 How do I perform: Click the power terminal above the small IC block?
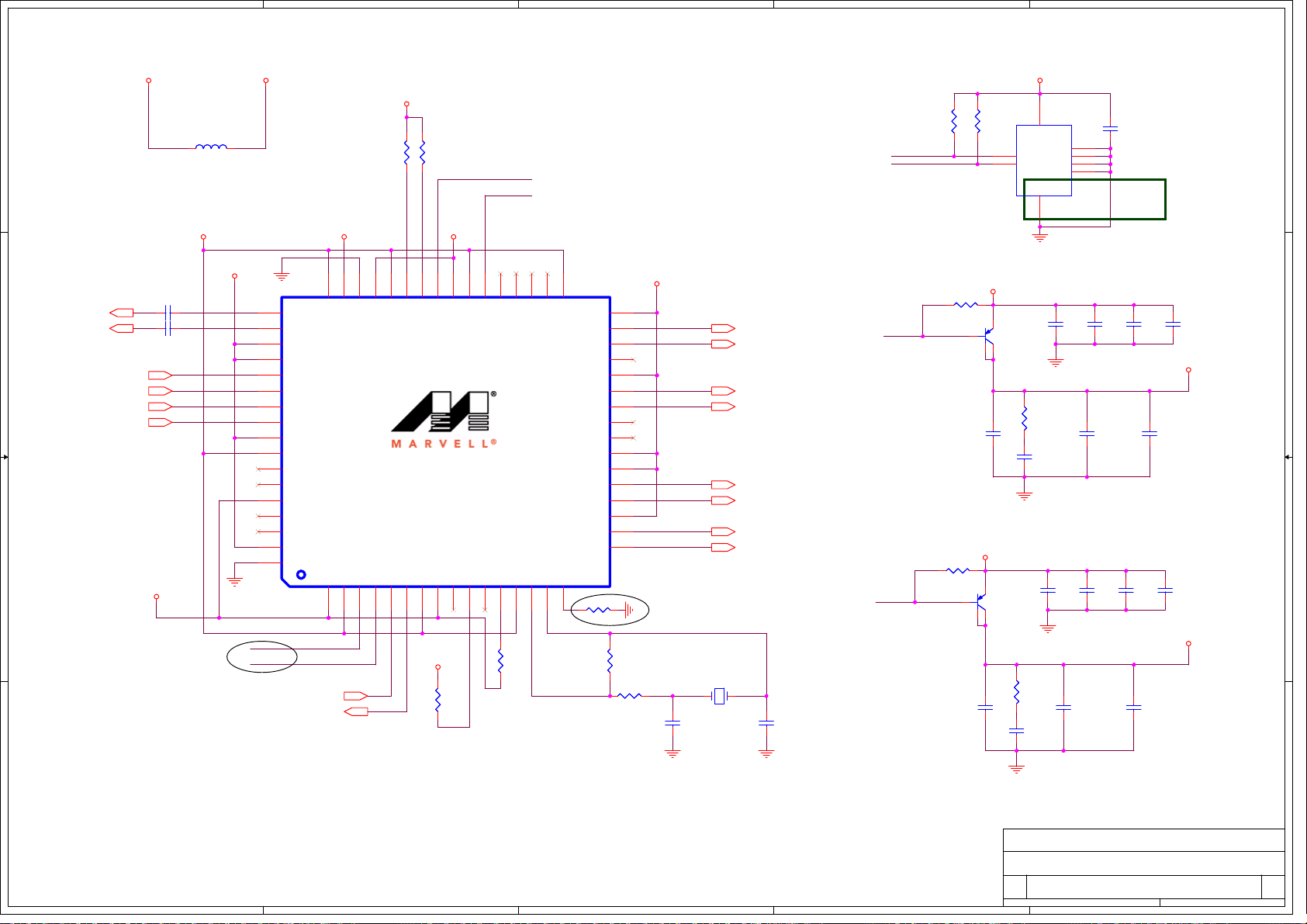point(1040,81)
